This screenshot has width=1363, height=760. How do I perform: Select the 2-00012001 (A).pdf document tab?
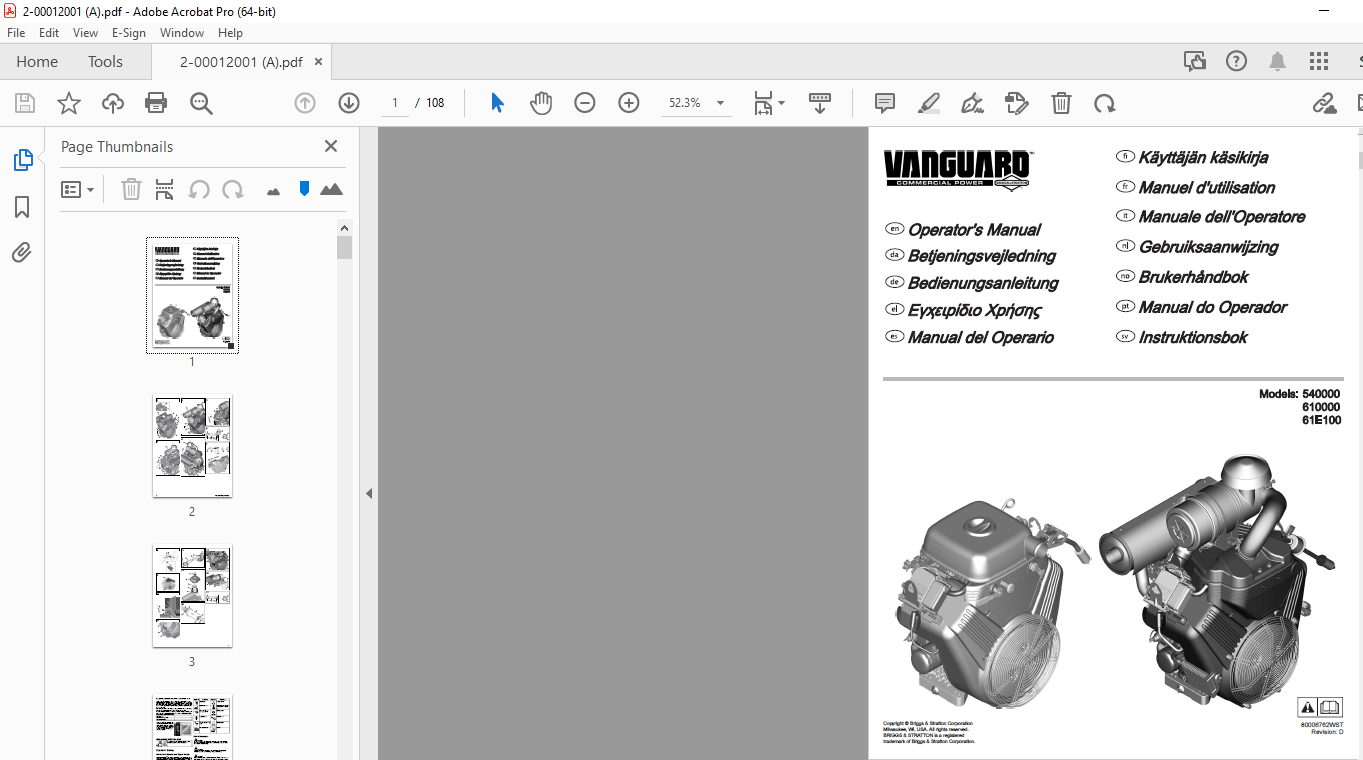(241, 62)
